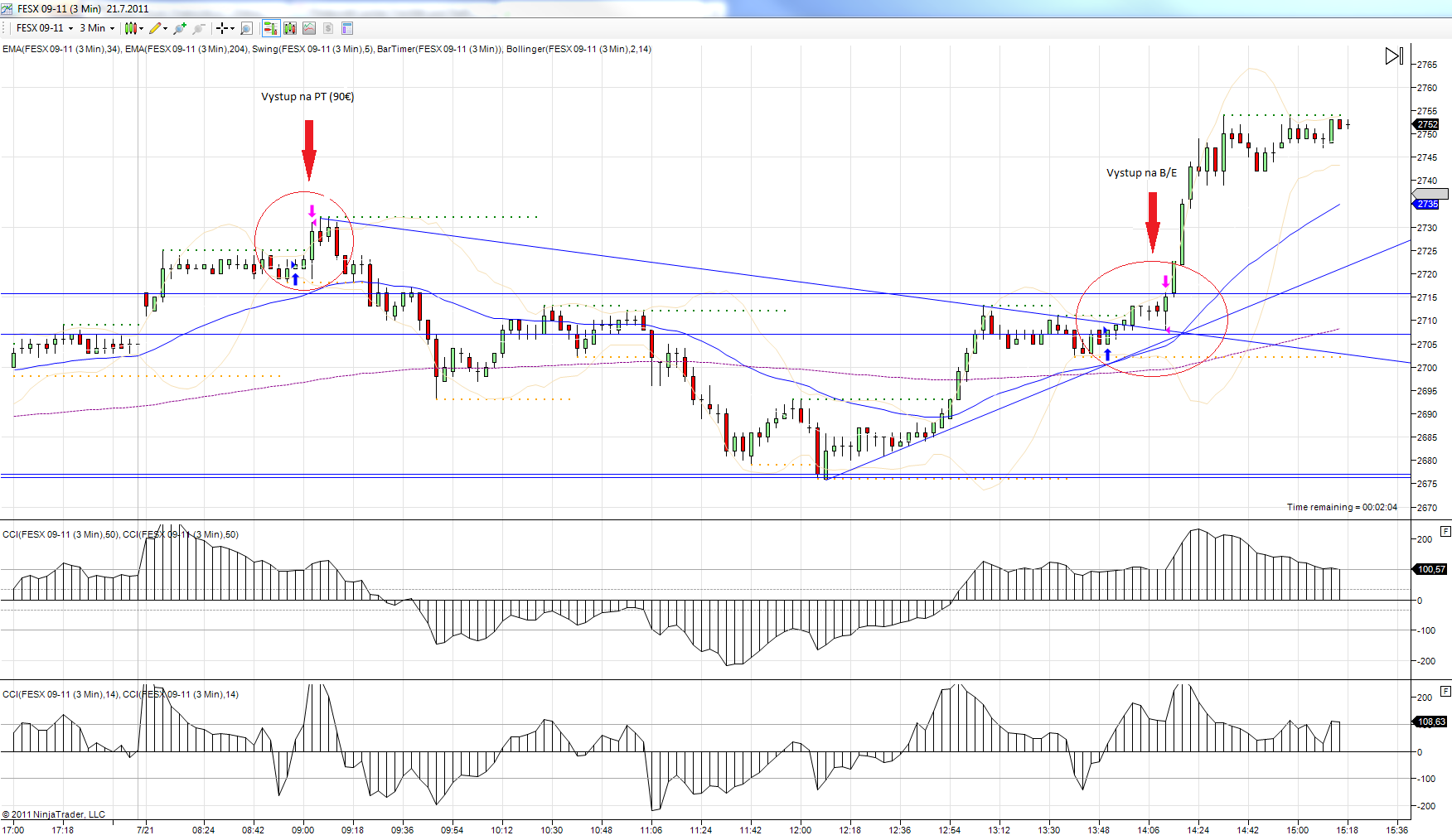Open the crosshair cursor type menu

[225, 28]
